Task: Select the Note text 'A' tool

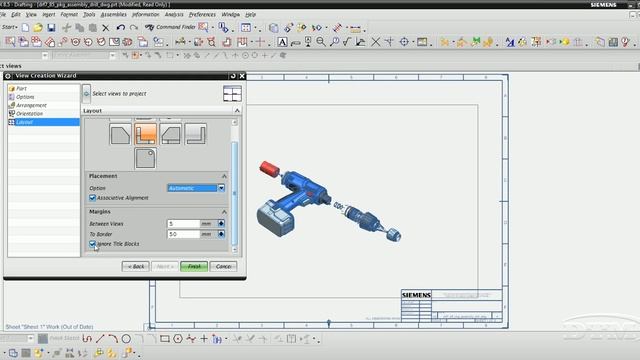Action: (x=282, y=42)
